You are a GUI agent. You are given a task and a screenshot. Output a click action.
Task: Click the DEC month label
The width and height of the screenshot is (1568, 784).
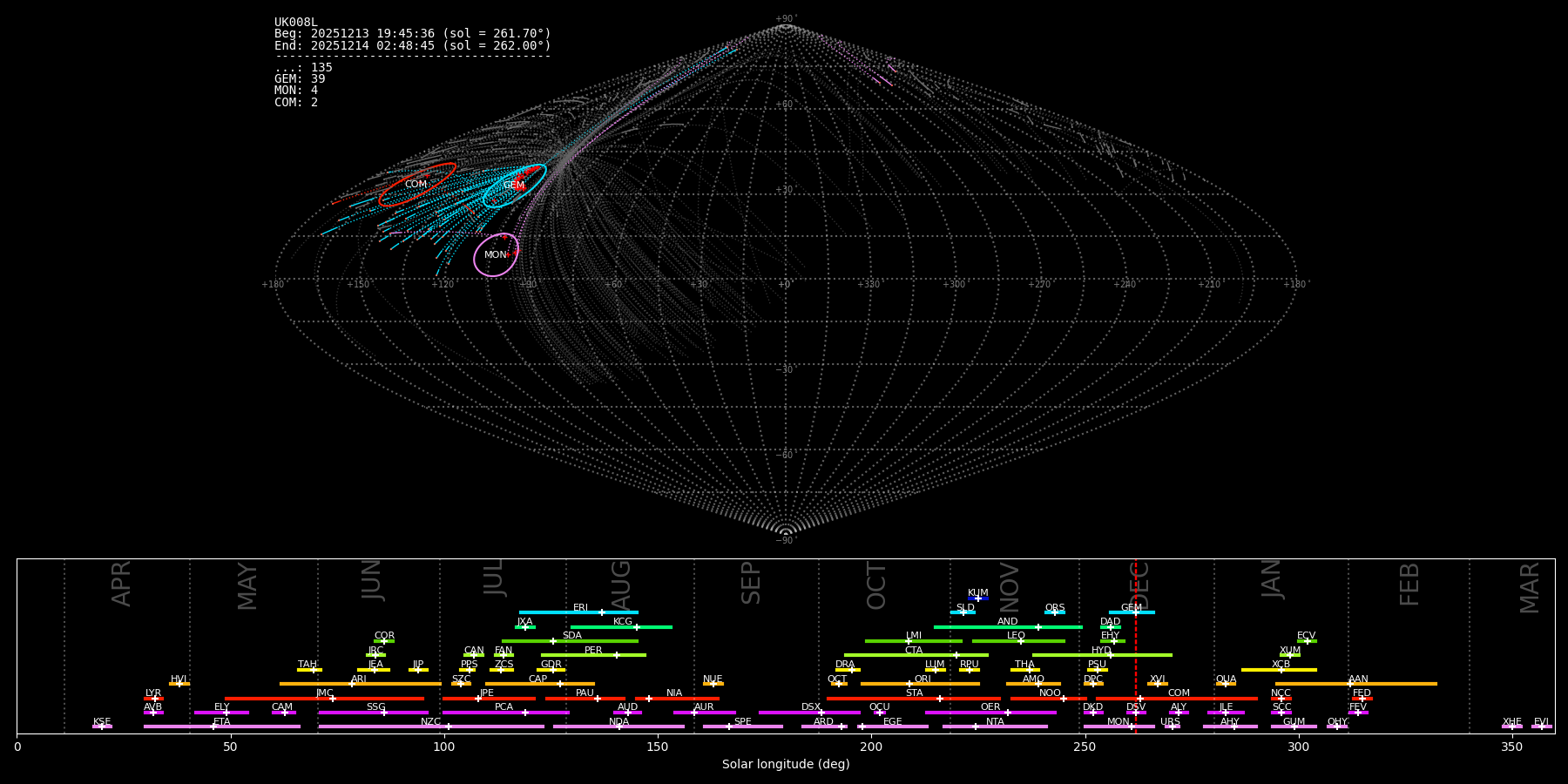(1140, 585)
